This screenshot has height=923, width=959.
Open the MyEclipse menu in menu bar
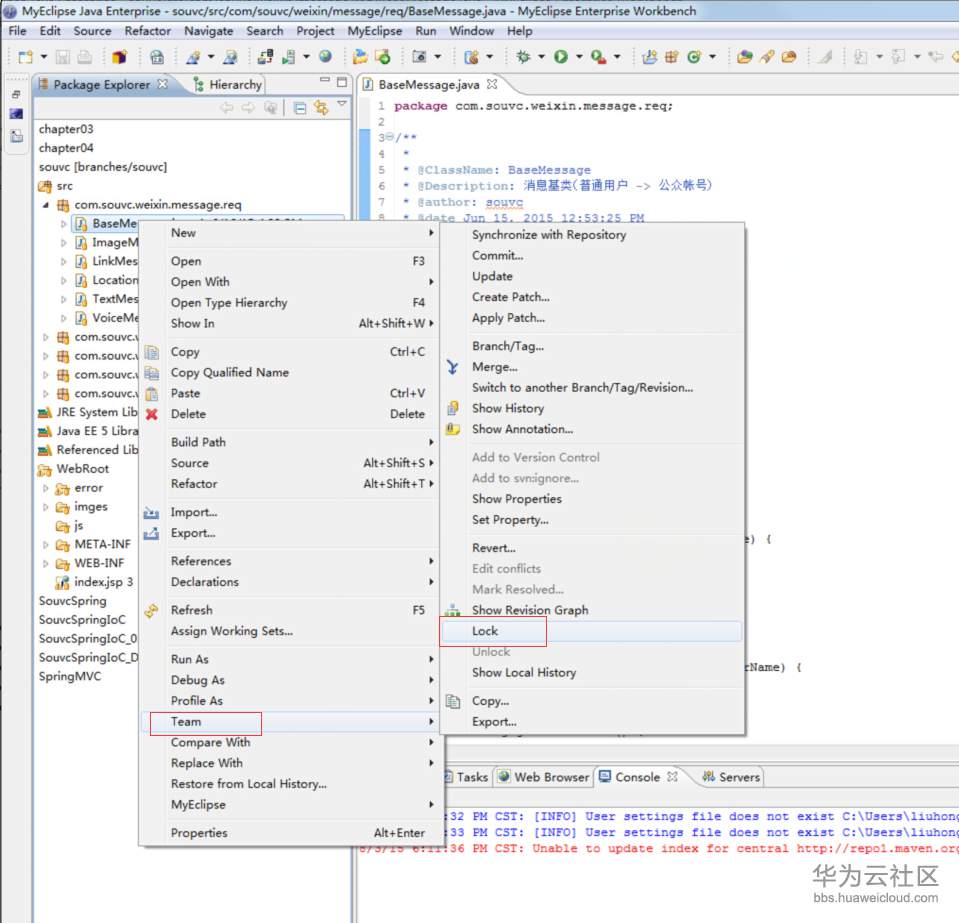click(374, 31)
